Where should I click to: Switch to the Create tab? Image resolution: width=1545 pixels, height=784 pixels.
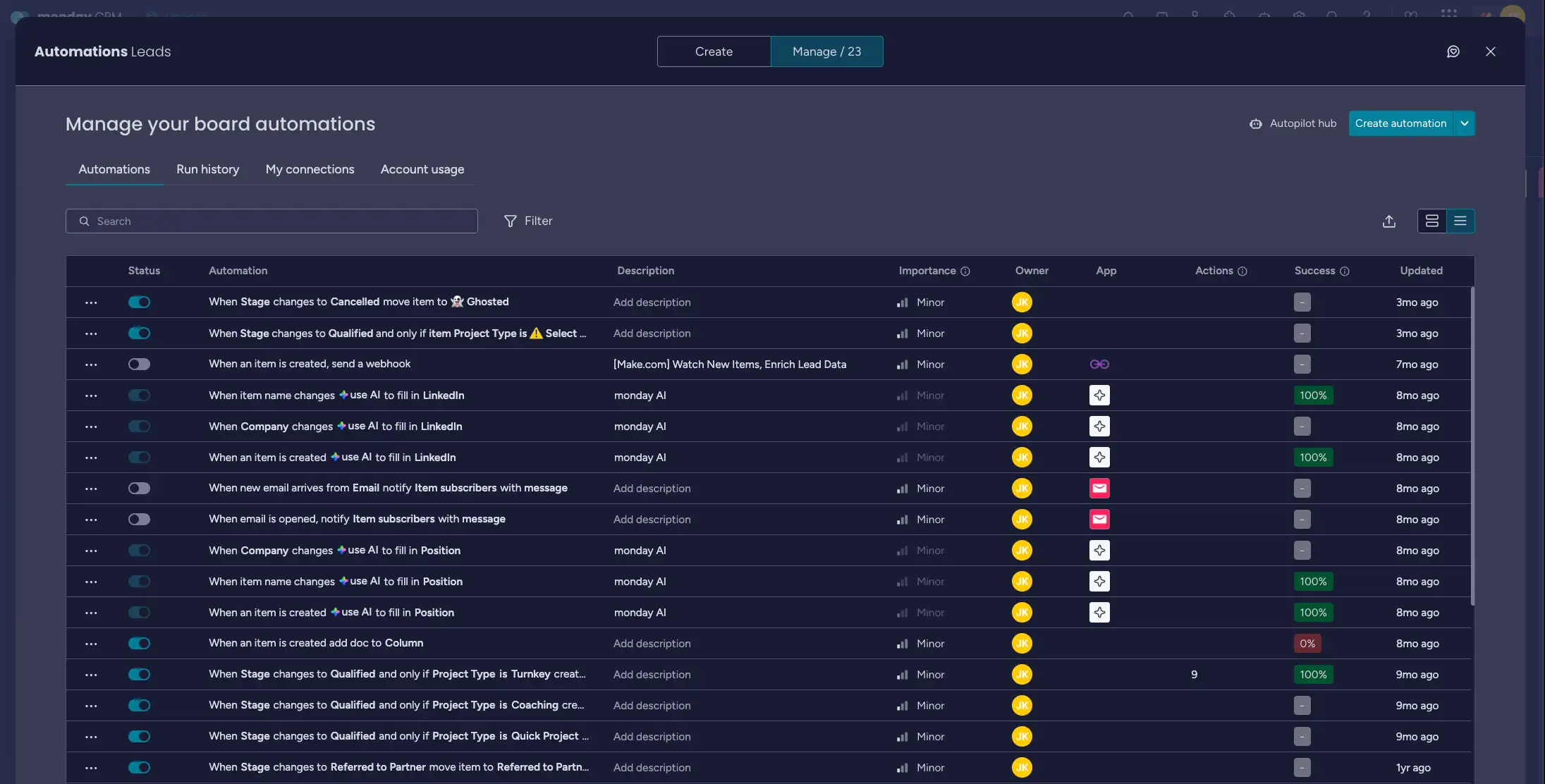[714, 51]
